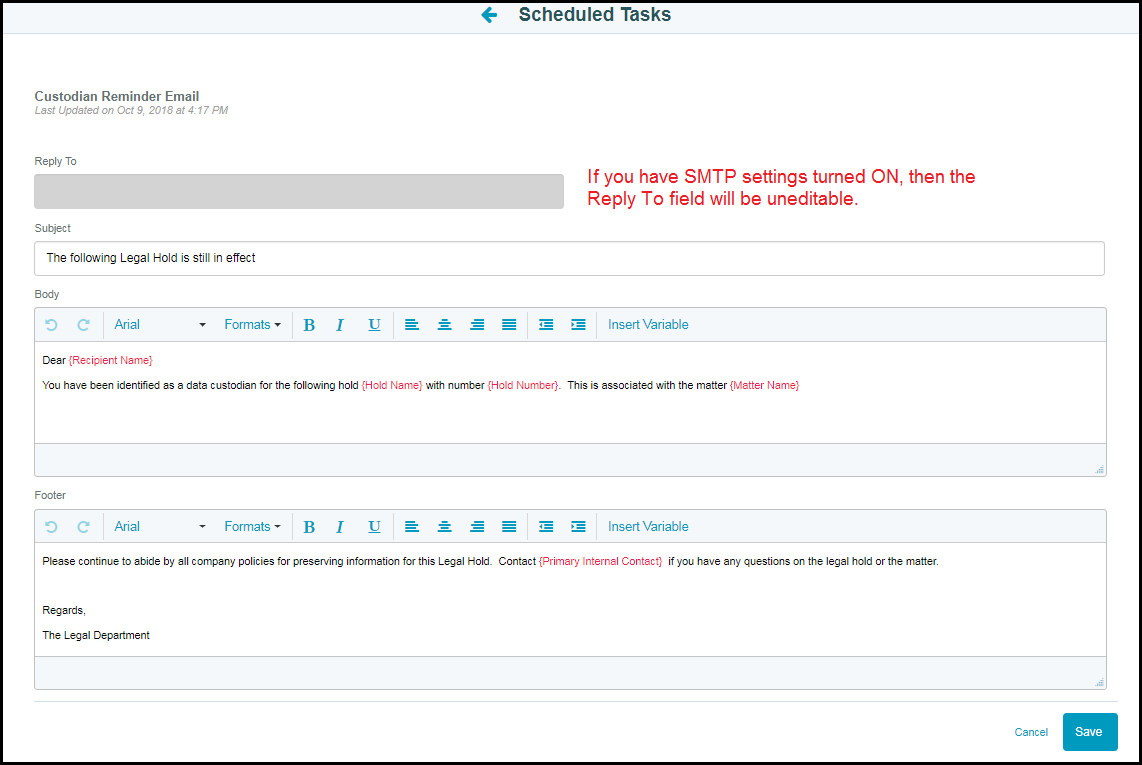Image resolution: width=1142 pixels, height=765 pixels.
Task: Apply bold in the Footer editor
Action: 309,527
